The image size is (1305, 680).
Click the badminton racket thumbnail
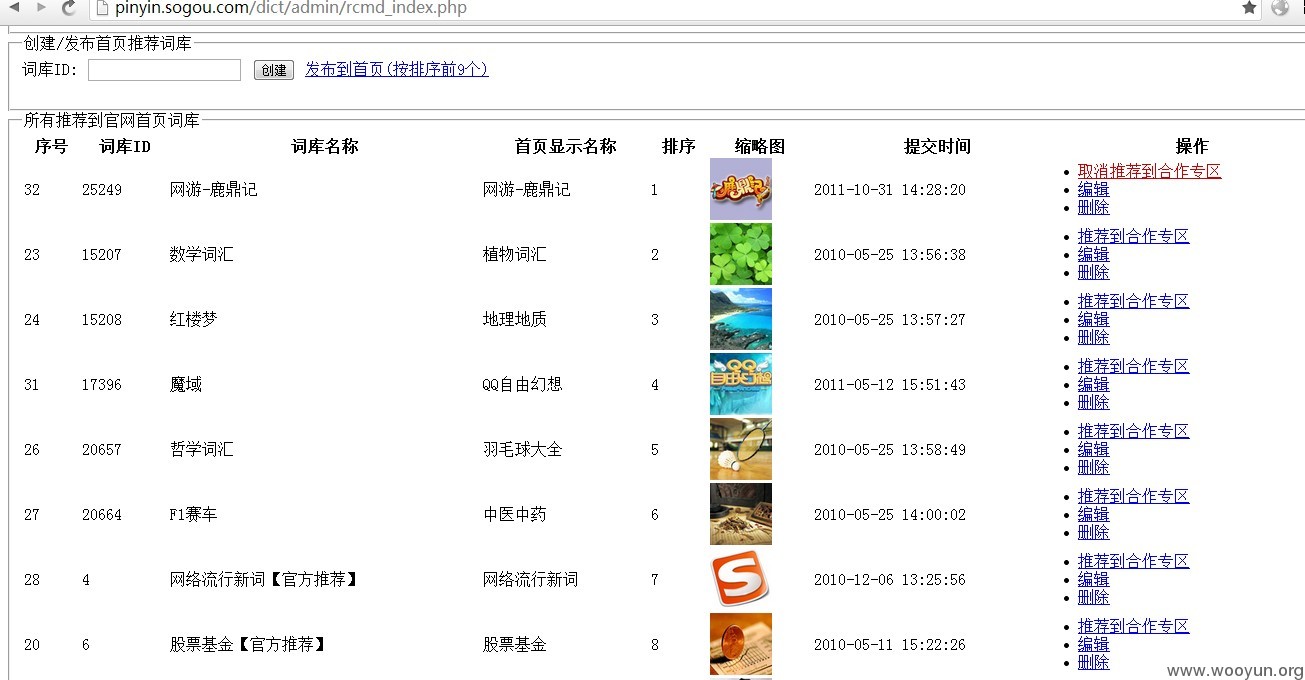[741, 449]
